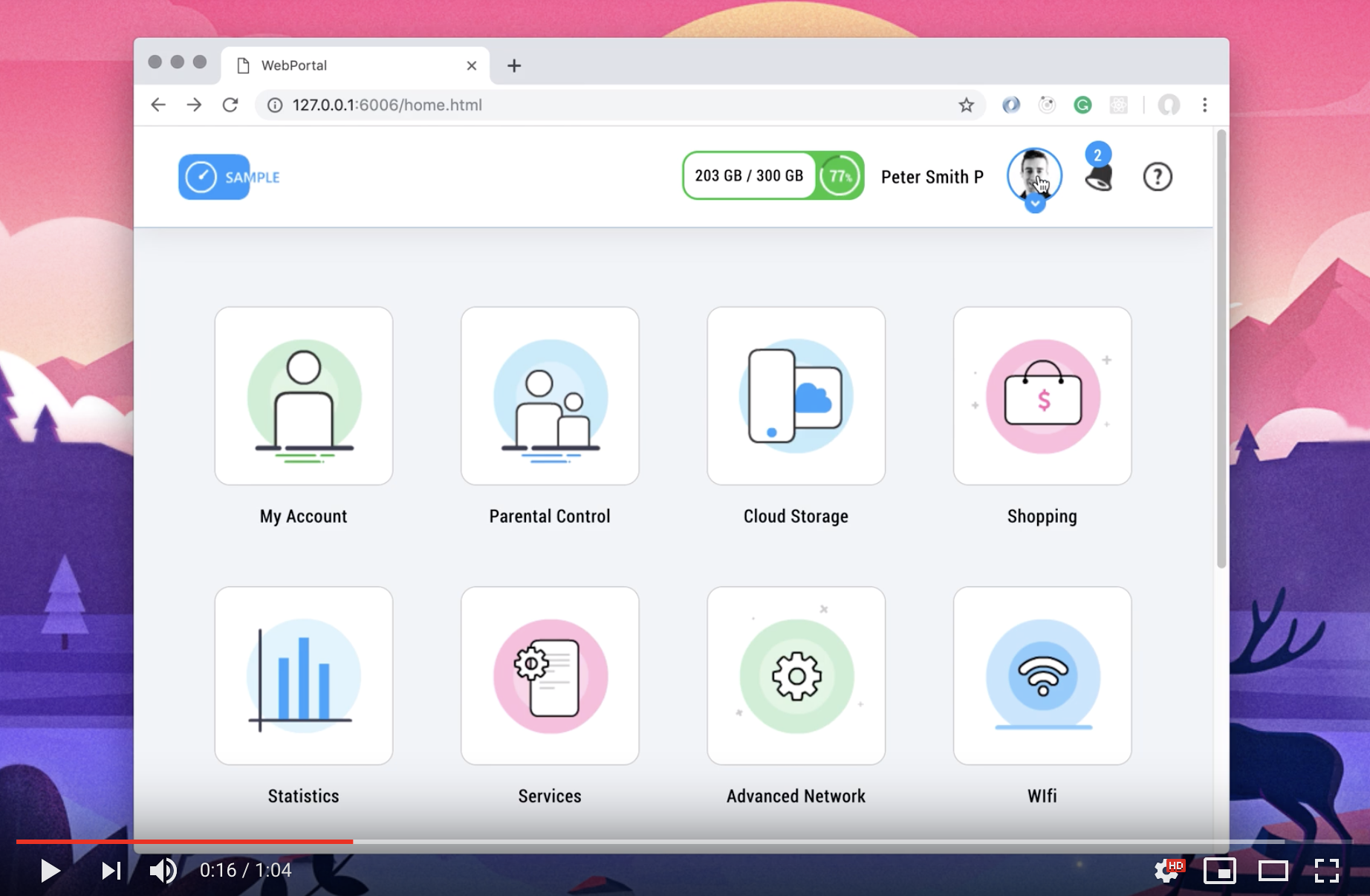Select the WebPortal tab
This screenshot has width=1370, height=896.
(x=355, y=65)
